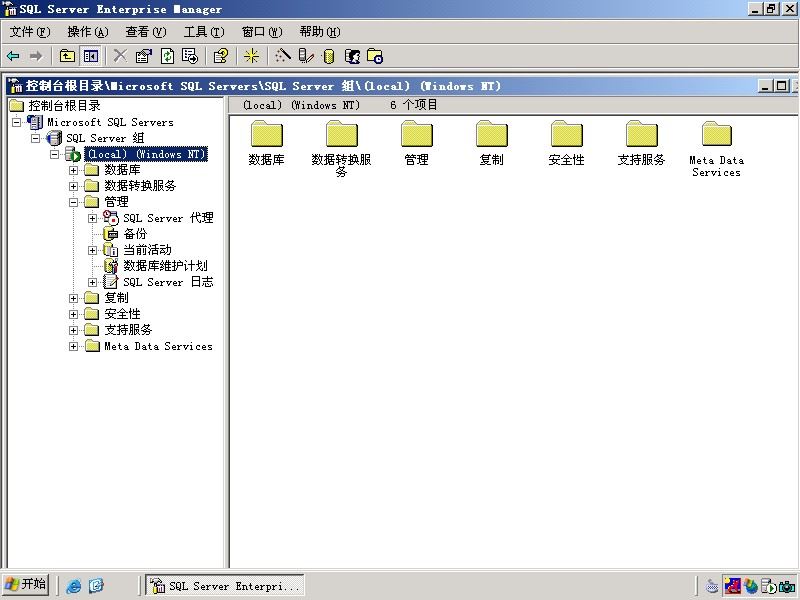
Task: Click the yellow star New icon
Action: (x=252, y=56)
